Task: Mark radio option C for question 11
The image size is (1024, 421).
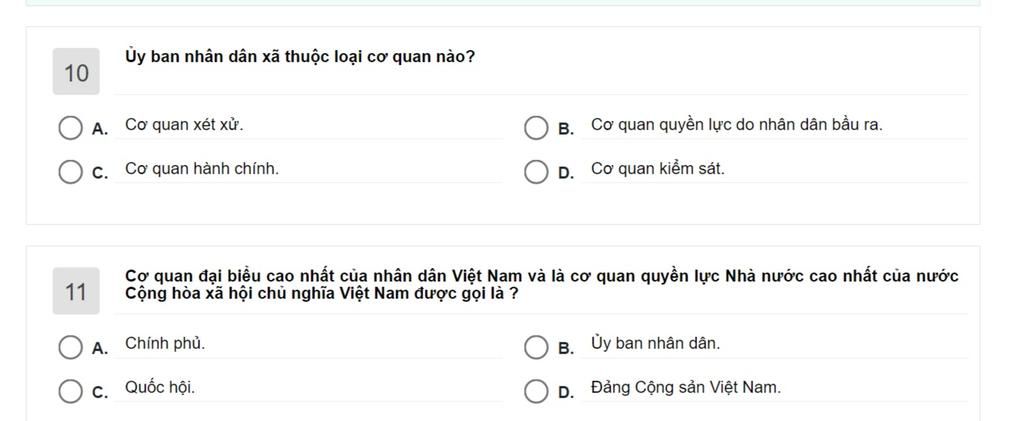Action: (70, 391)
